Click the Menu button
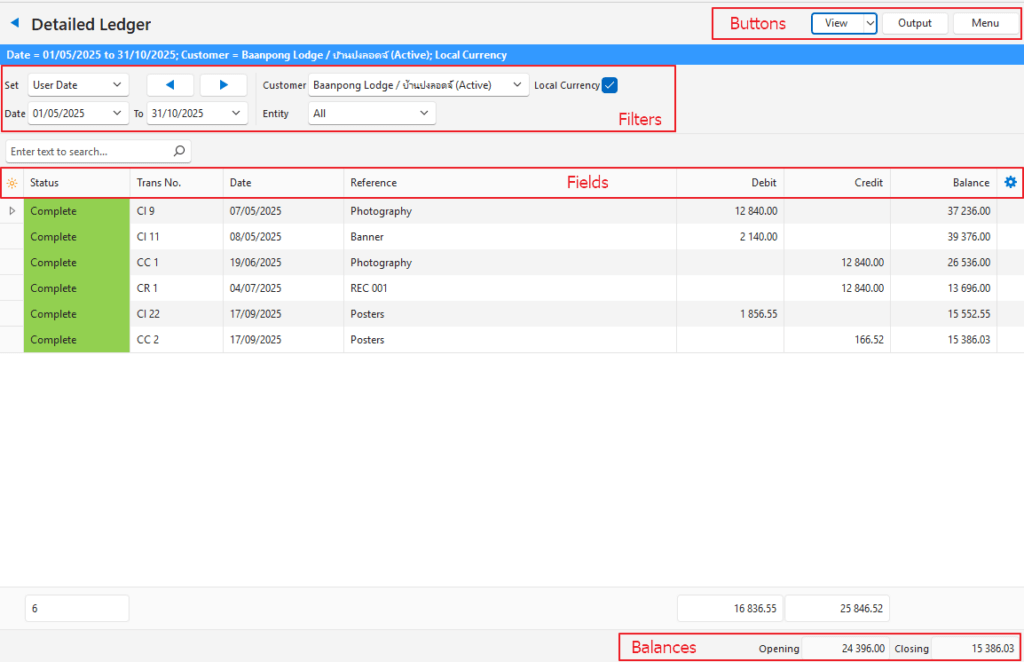 (x=984, y=23)
